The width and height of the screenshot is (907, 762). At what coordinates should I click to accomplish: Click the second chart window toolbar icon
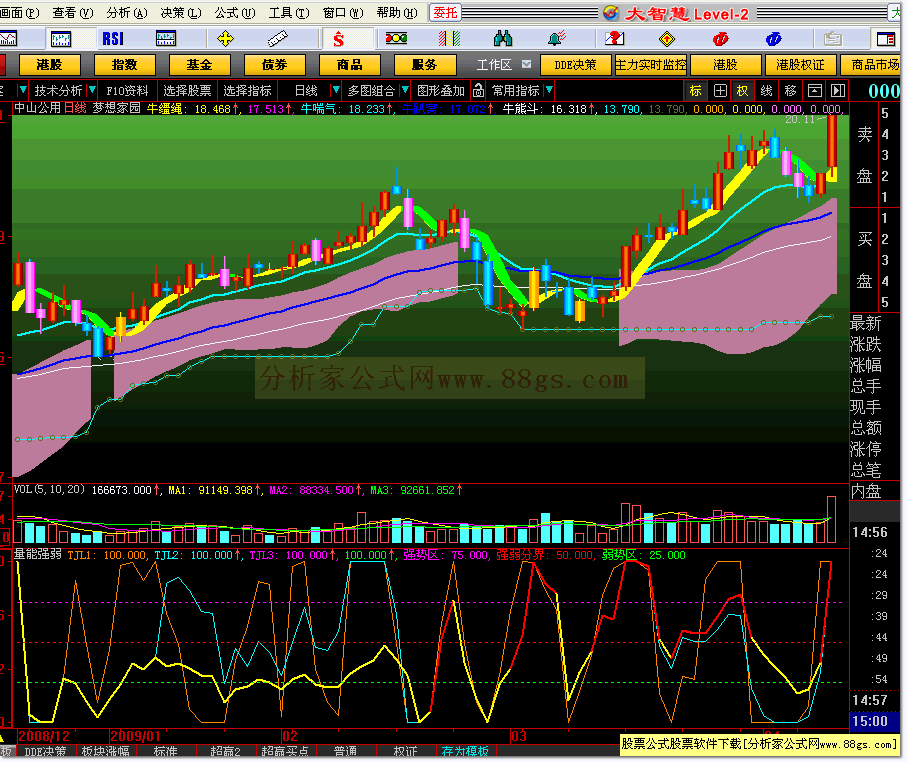[61, 39]
